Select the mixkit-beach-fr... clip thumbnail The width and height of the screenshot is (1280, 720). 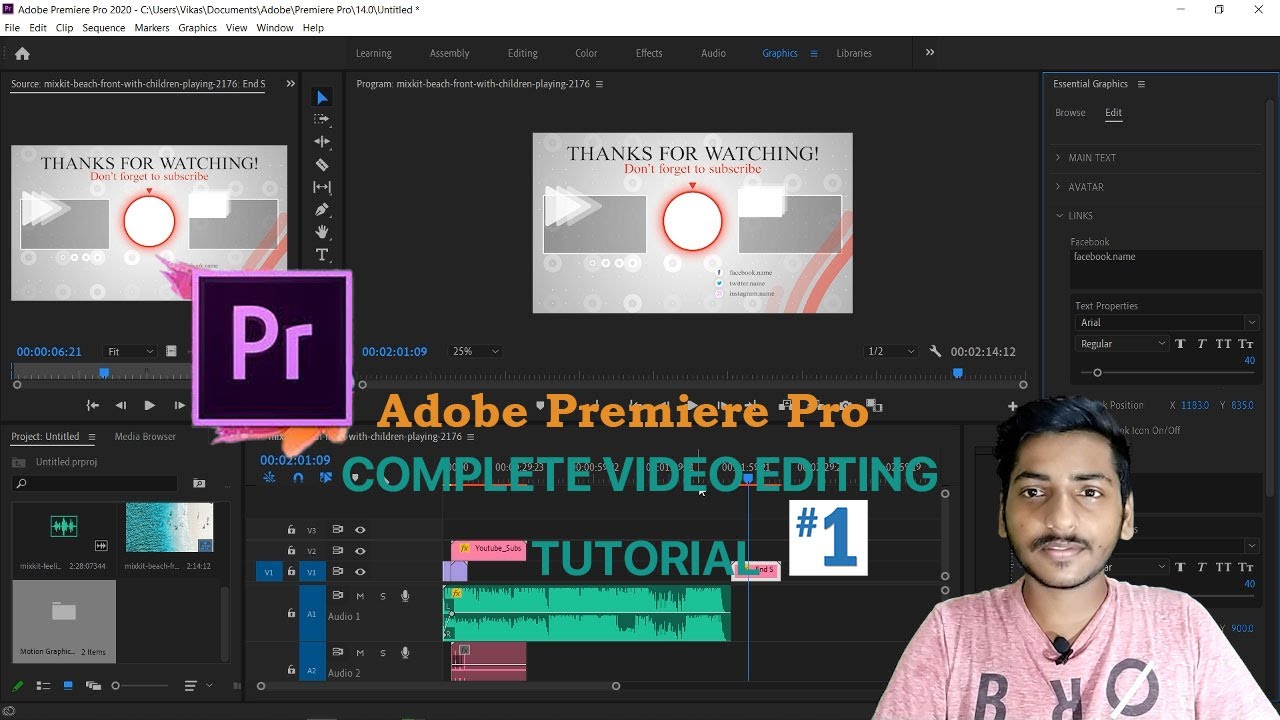169,527
